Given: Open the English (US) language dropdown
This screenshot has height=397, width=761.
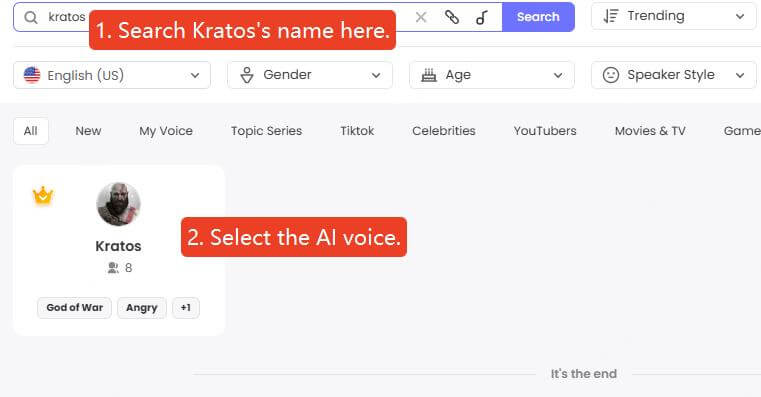Looking at the screenshot, I should tap(112, 75).
